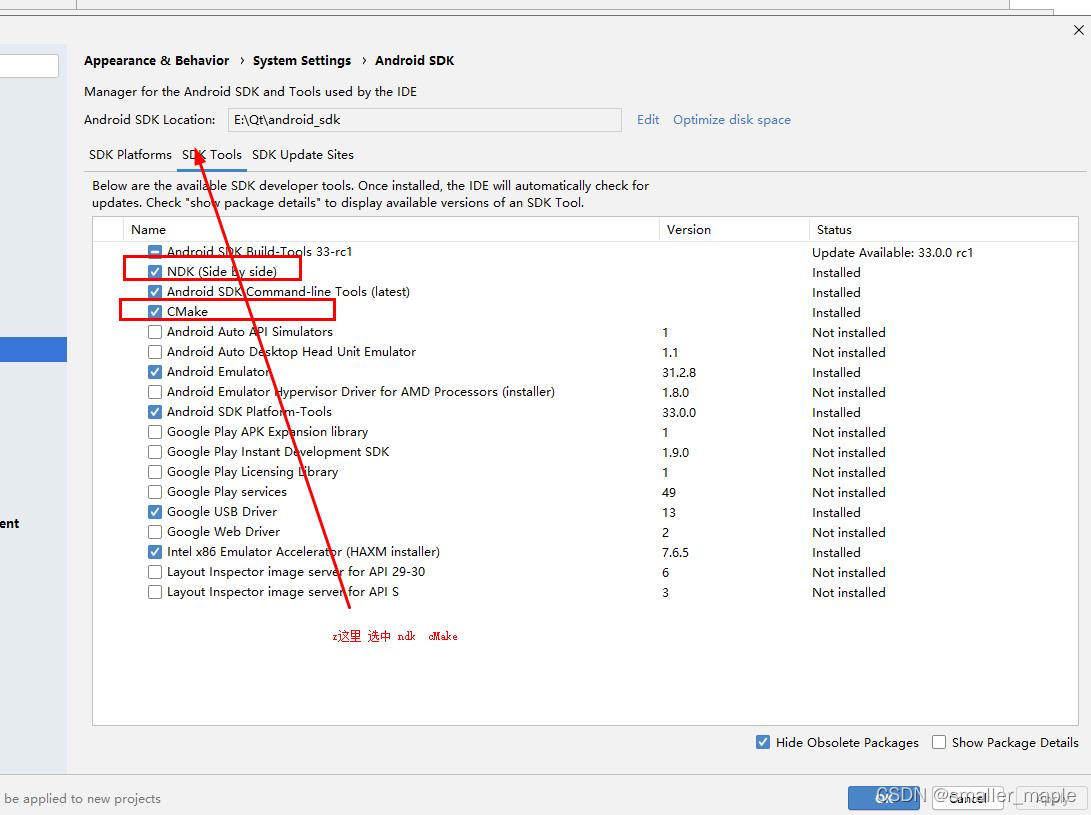Enable Show Package Details option
Screen dimensions: 1091x815
pyautogui.click(x=939, y=743)
